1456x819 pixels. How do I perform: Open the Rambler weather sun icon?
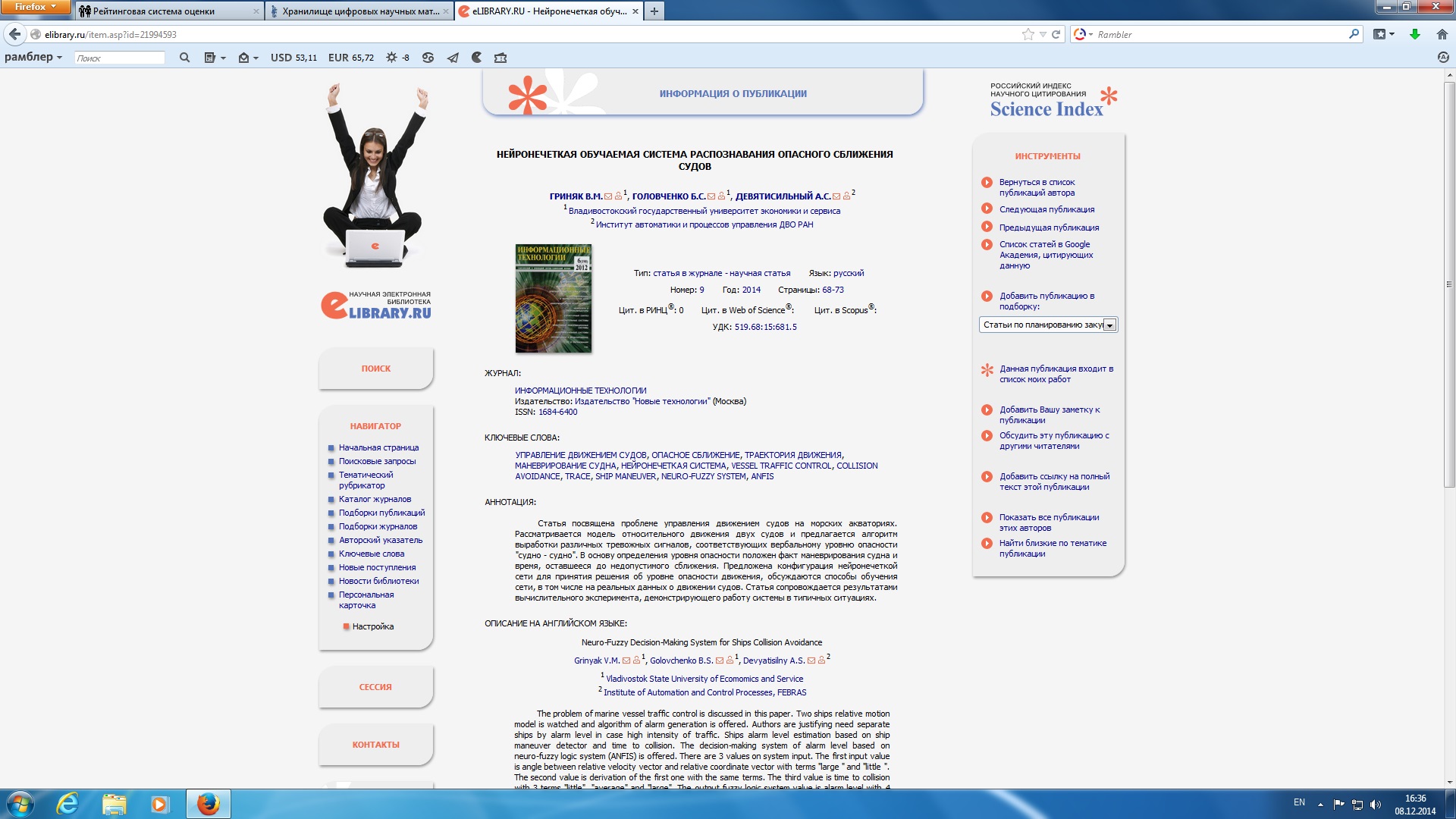(391, 58)
